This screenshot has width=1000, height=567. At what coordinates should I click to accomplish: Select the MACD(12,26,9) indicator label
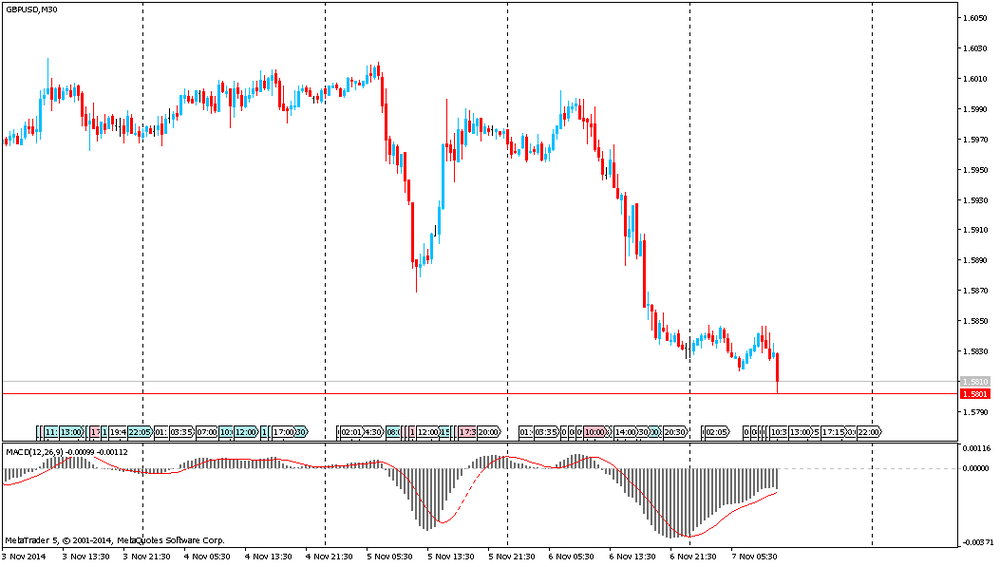click(34, 452)
